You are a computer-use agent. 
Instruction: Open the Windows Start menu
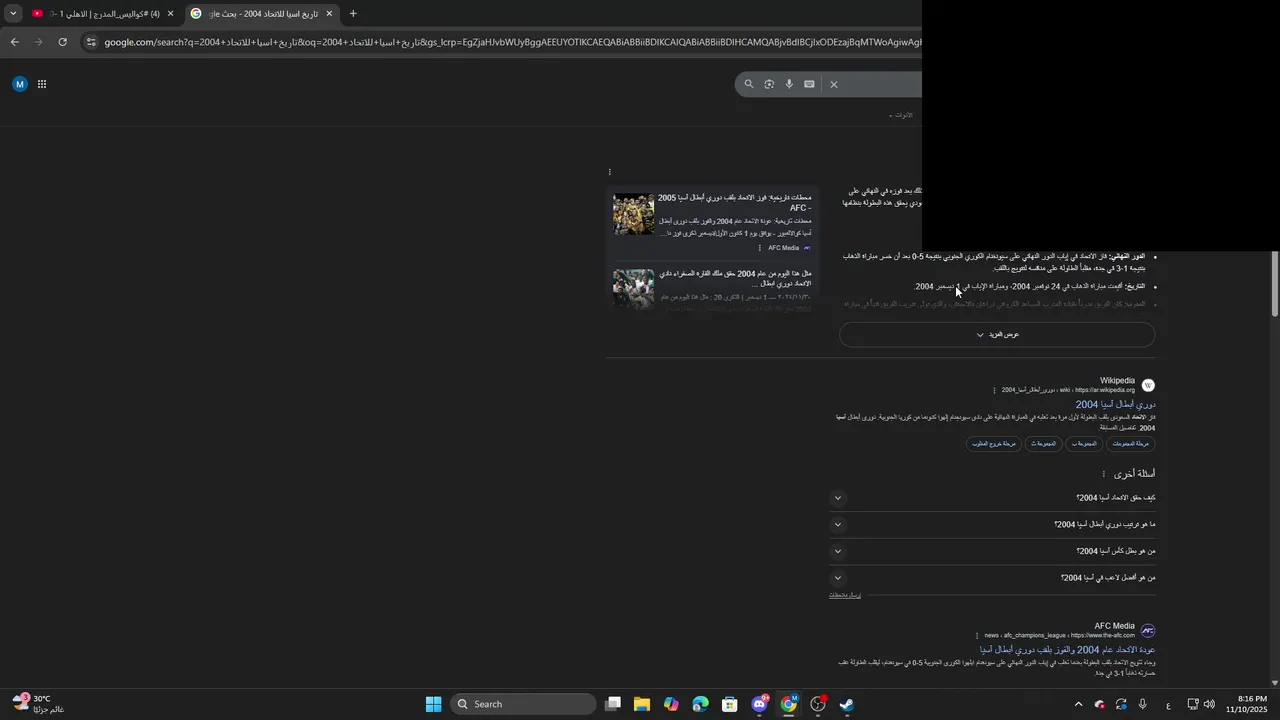(433, 704)
